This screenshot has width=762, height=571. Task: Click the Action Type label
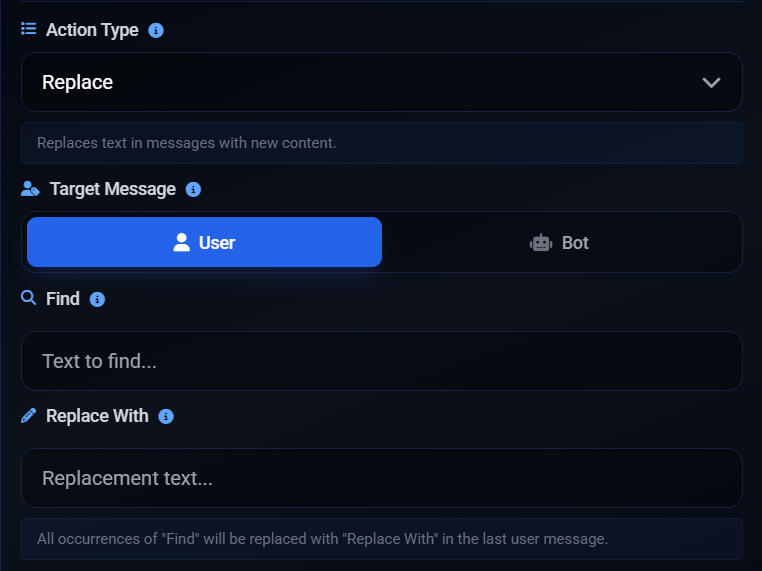[x=92, y=30]
